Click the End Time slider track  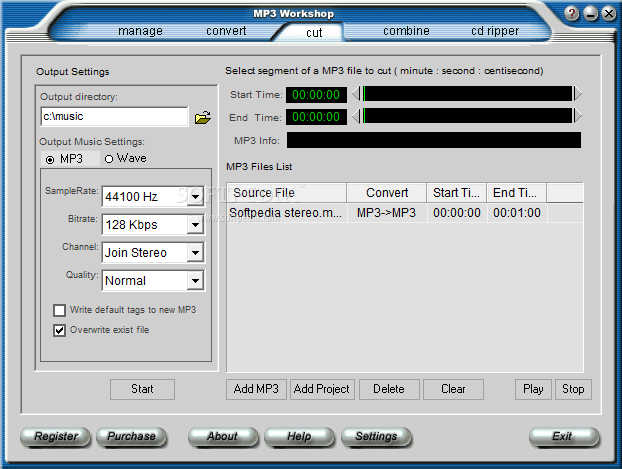coord(467,116)
